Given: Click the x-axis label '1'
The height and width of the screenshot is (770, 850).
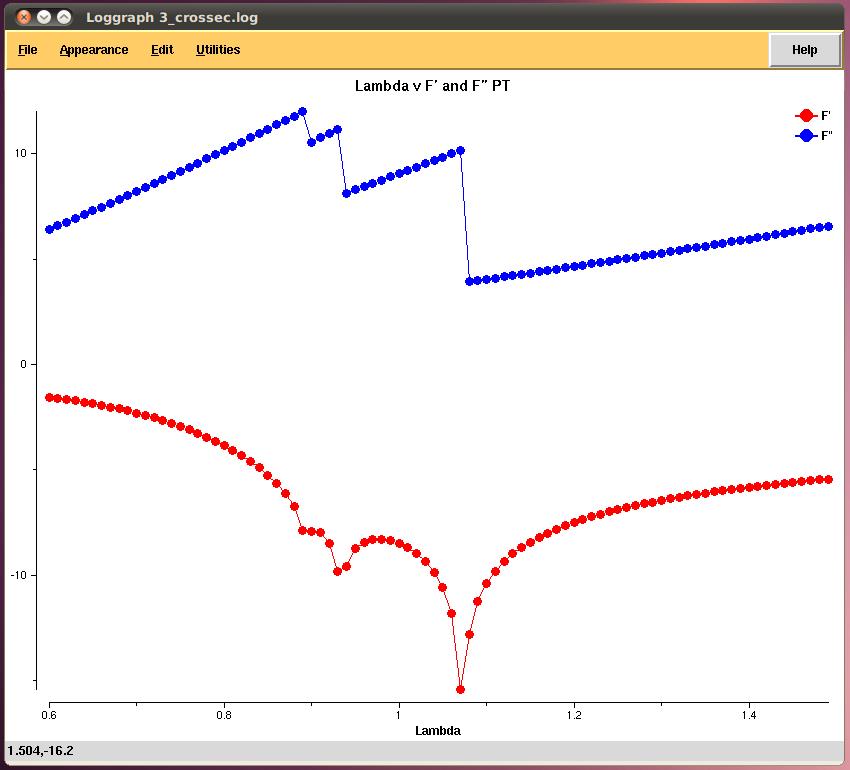Looking at the screenshot, I should point(398,715).
